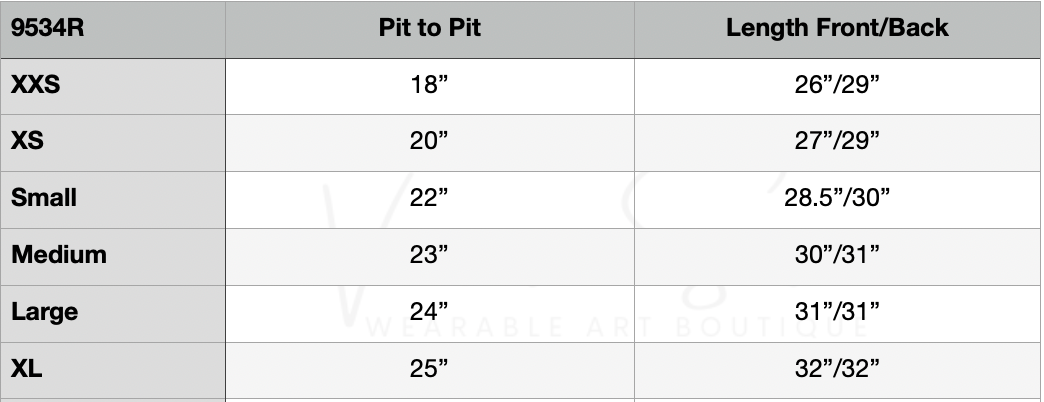Click the Large size row label

(x=45, y=312)
